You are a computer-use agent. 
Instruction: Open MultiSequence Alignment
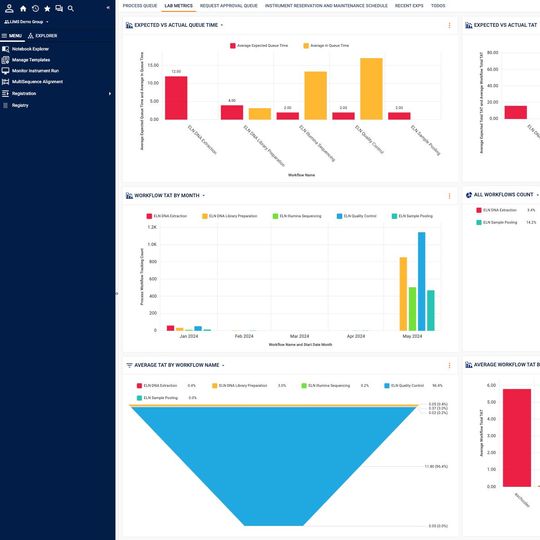(37, 82)
